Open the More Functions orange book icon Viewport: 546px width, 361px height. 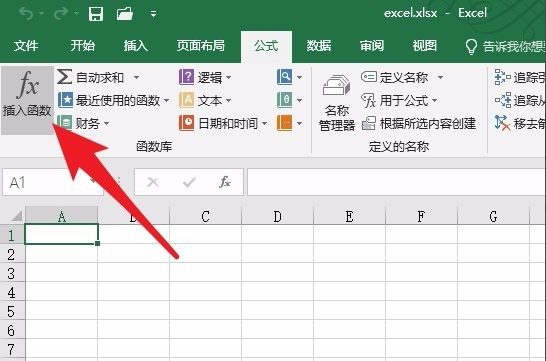pyautogui.click(x=284, y=123)
